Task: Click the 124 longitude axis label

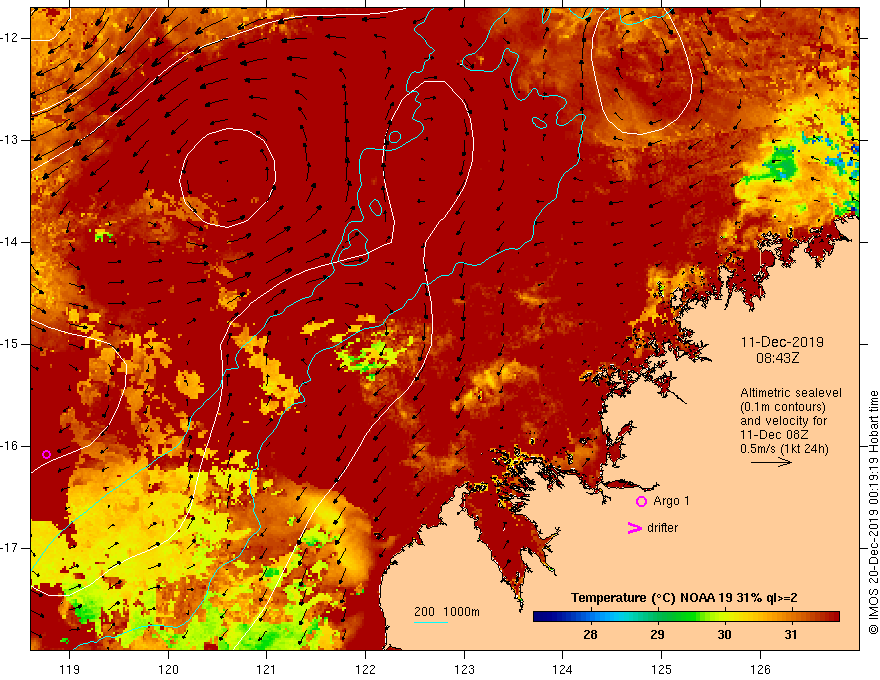Action: click(x=563, y=669)
